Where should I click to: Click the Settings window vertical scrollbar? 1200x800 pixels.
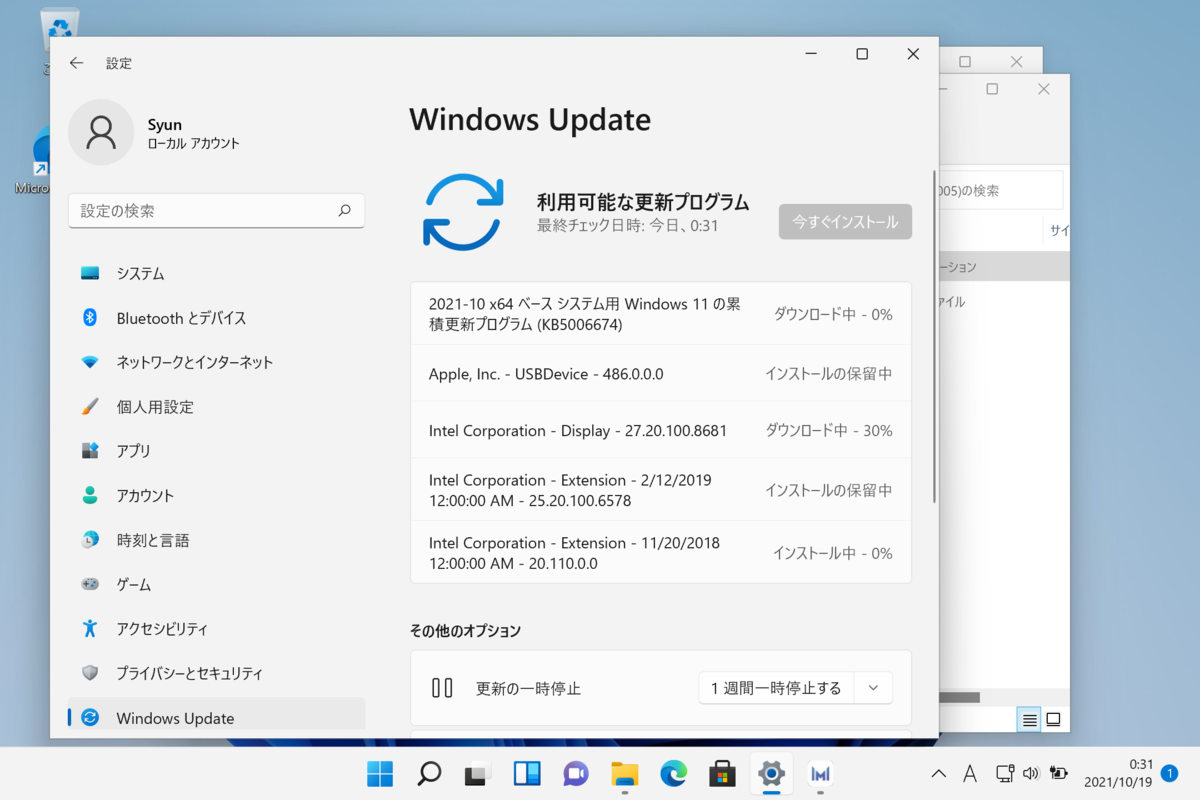point(934,336)
